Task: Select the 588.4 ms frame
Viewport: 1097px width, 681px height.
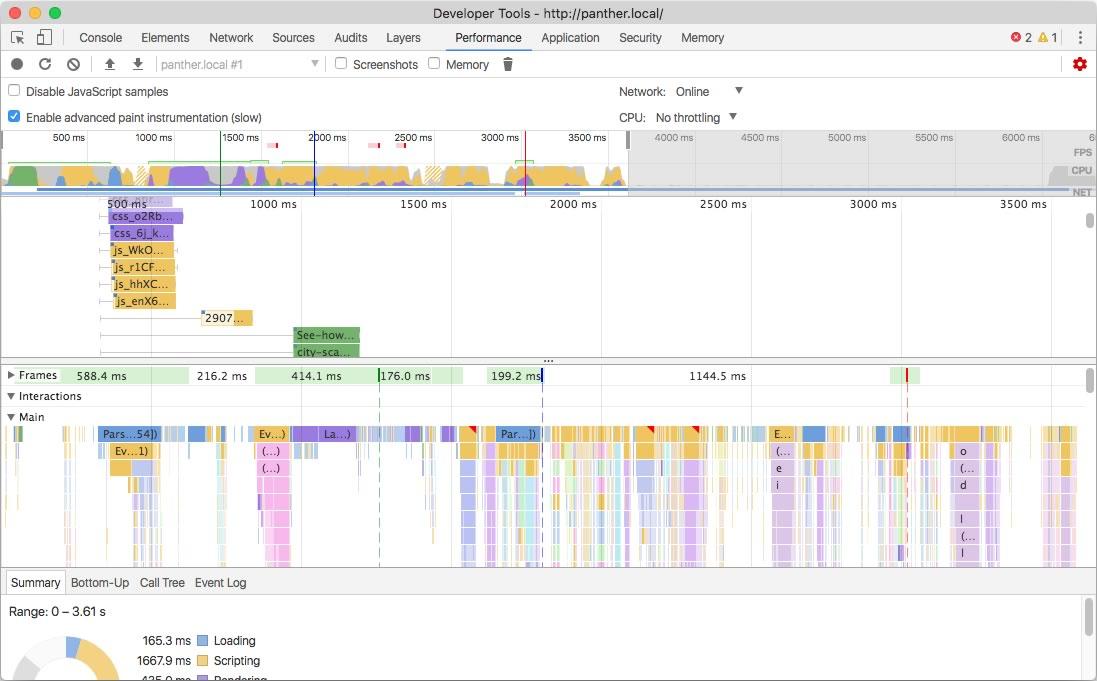Action: pyautogui.click(x=101, y=376)
